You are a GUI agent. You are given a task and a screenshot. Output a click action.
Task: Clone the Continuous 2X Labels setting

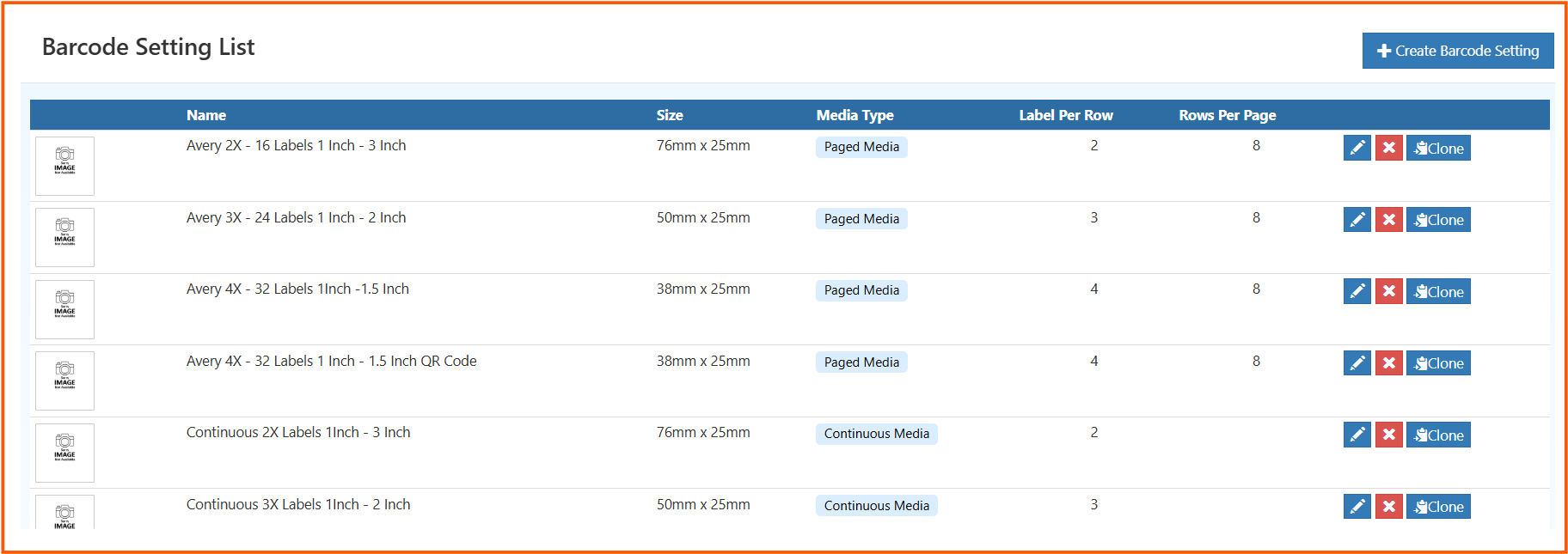coord(1438,435)
